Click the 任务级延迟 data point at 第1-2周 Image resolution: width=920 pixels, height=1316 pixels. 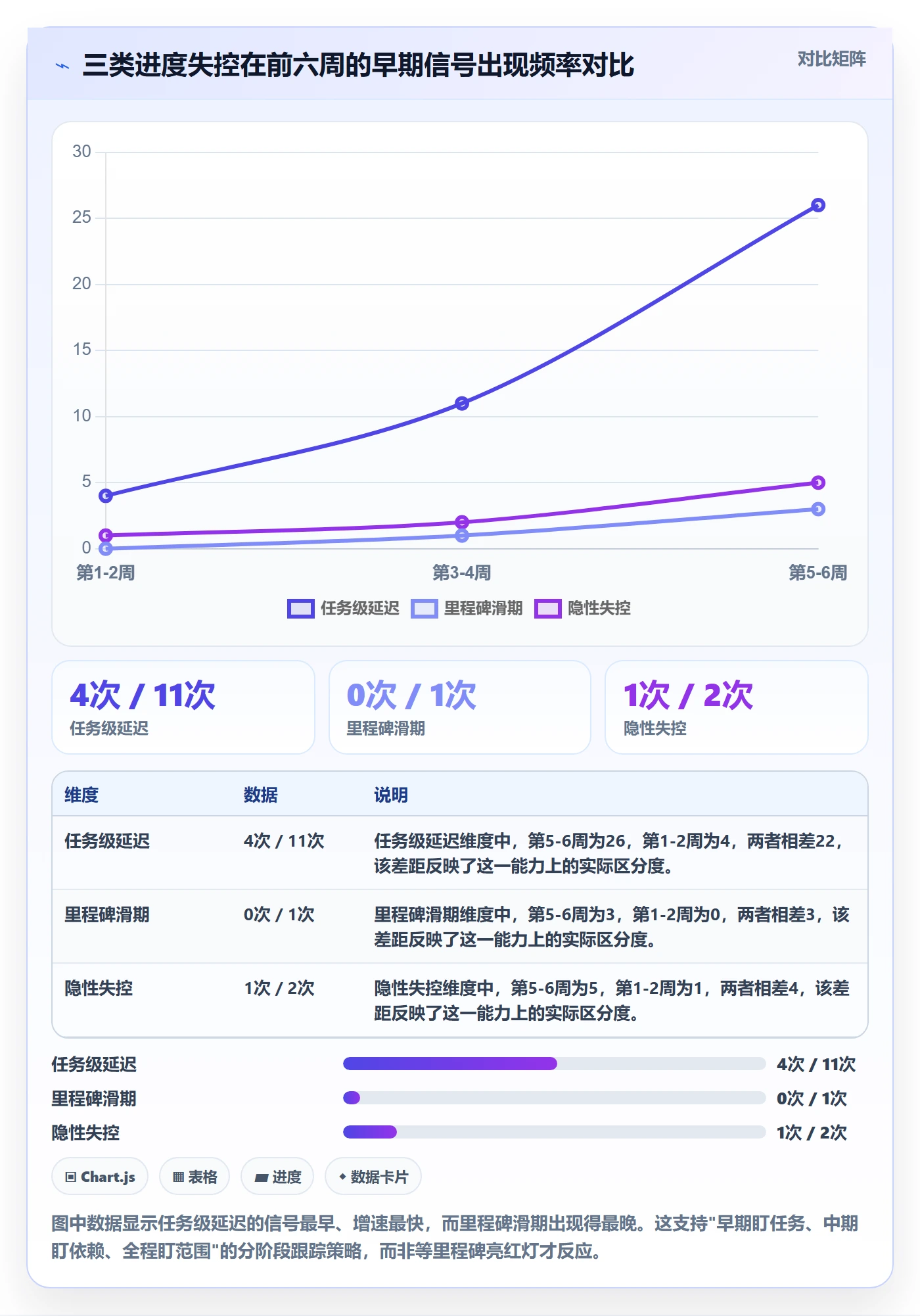coord(106,496)
